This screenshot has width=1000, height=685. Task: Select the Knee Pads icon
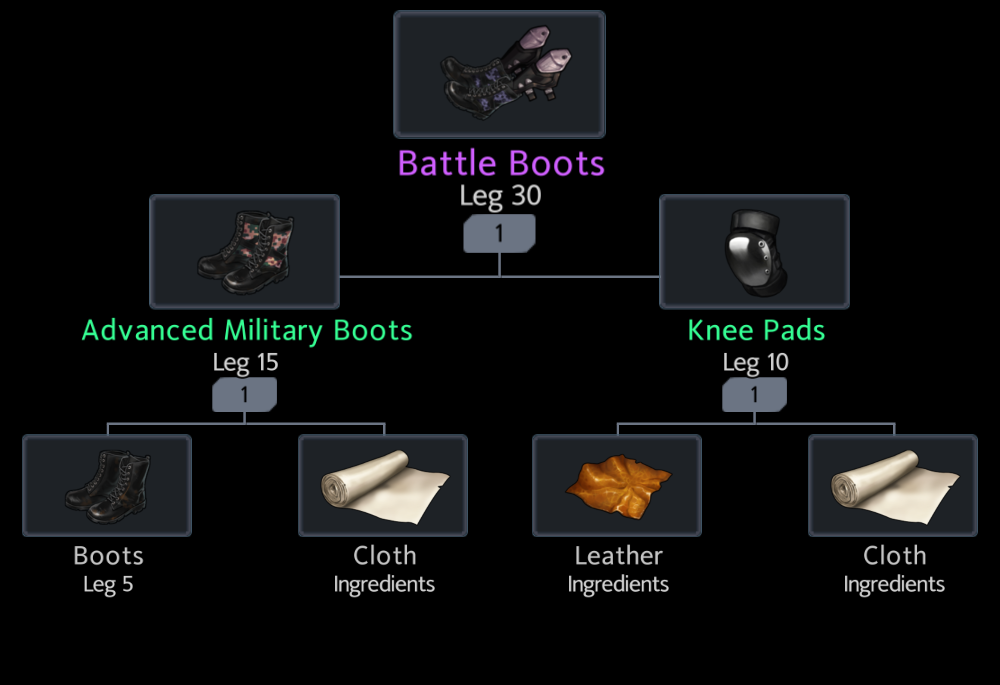tap(754, 251)
